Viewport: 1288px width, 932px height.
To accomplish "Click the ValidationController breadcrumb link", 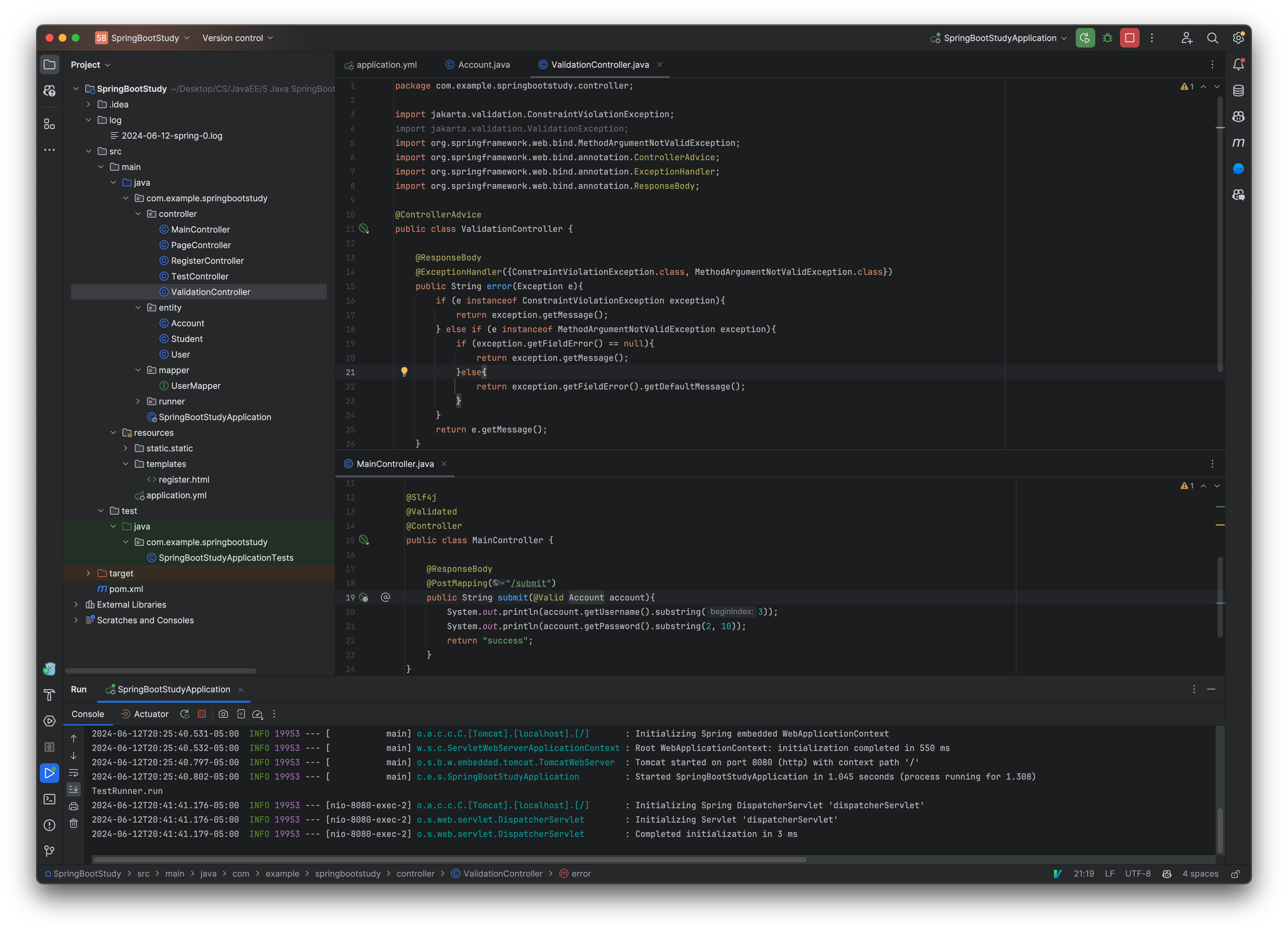I will [x=503, y=873].
